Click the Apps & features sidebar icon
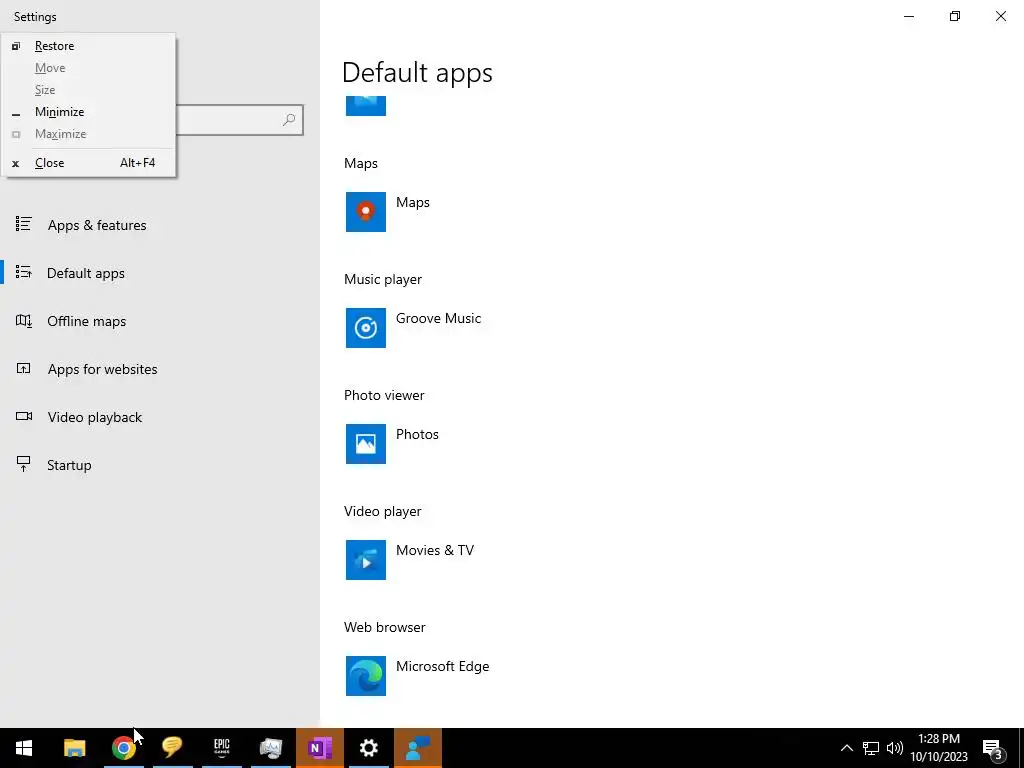This screenshot has height=768, width=1024. click(24, 225)
